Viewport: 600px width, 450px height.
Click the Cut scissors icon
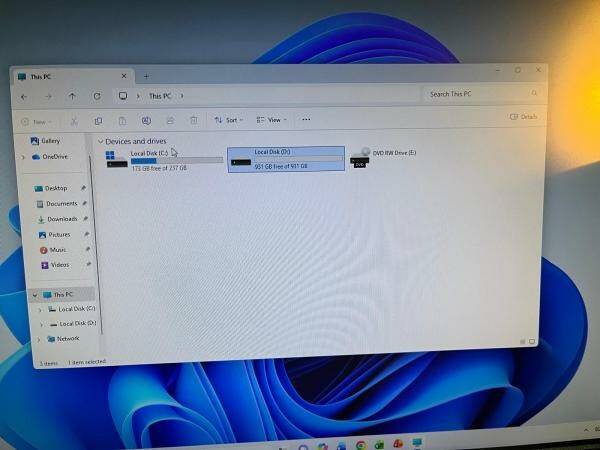tap(74, 122)
